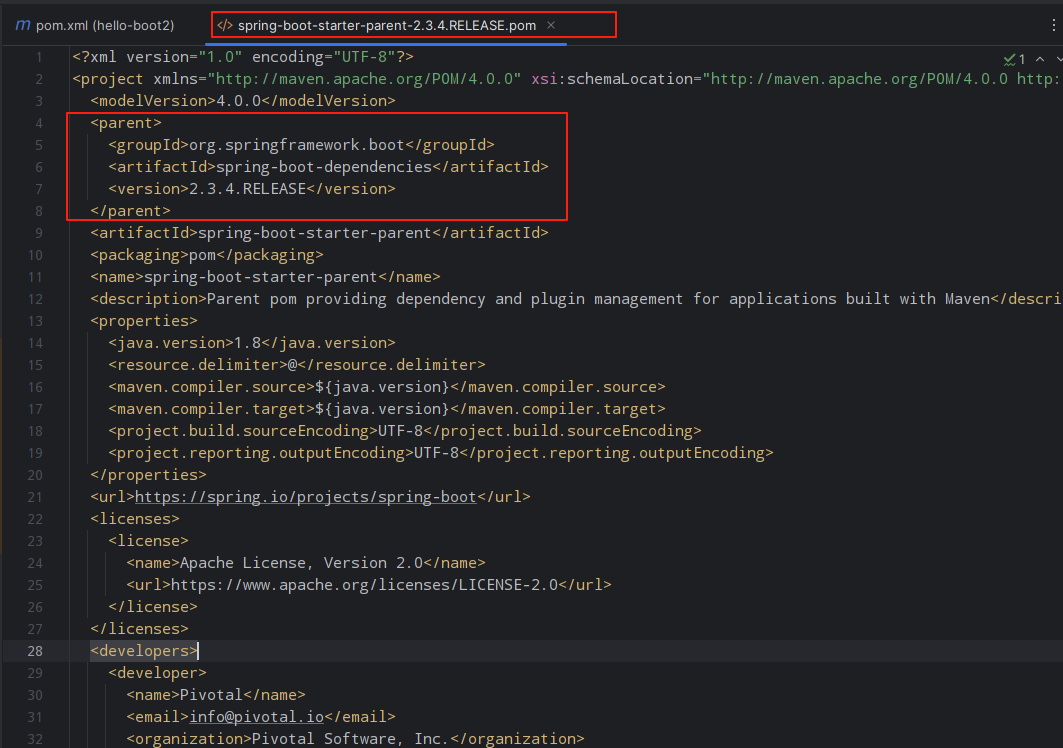Click green typo inspection checkmark widget
The width and height of the screenshot is (1063, 748).
tap(1009, 59)
